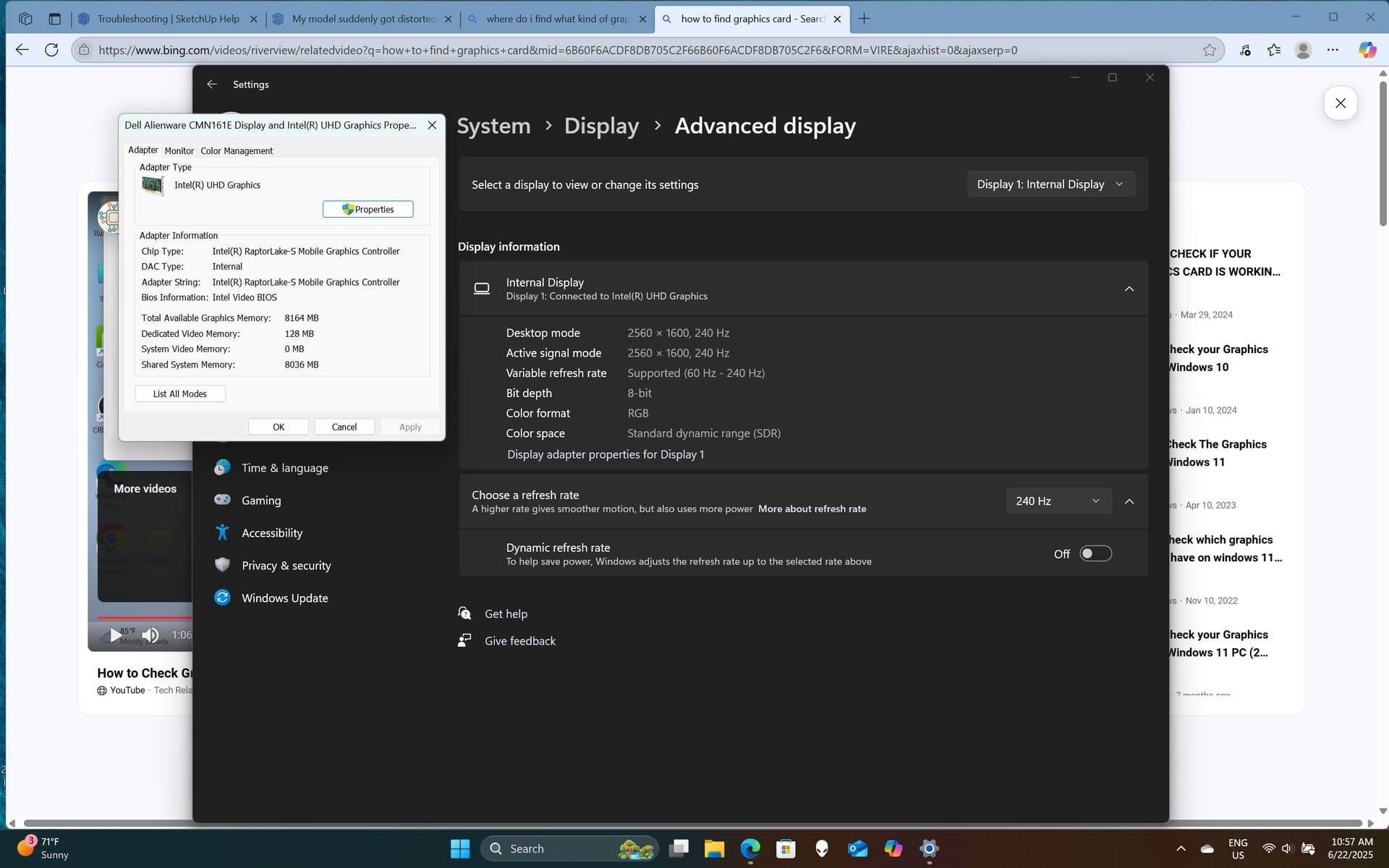Open Edge profile avatar

pyautogui.click(x=1303, y=50)
